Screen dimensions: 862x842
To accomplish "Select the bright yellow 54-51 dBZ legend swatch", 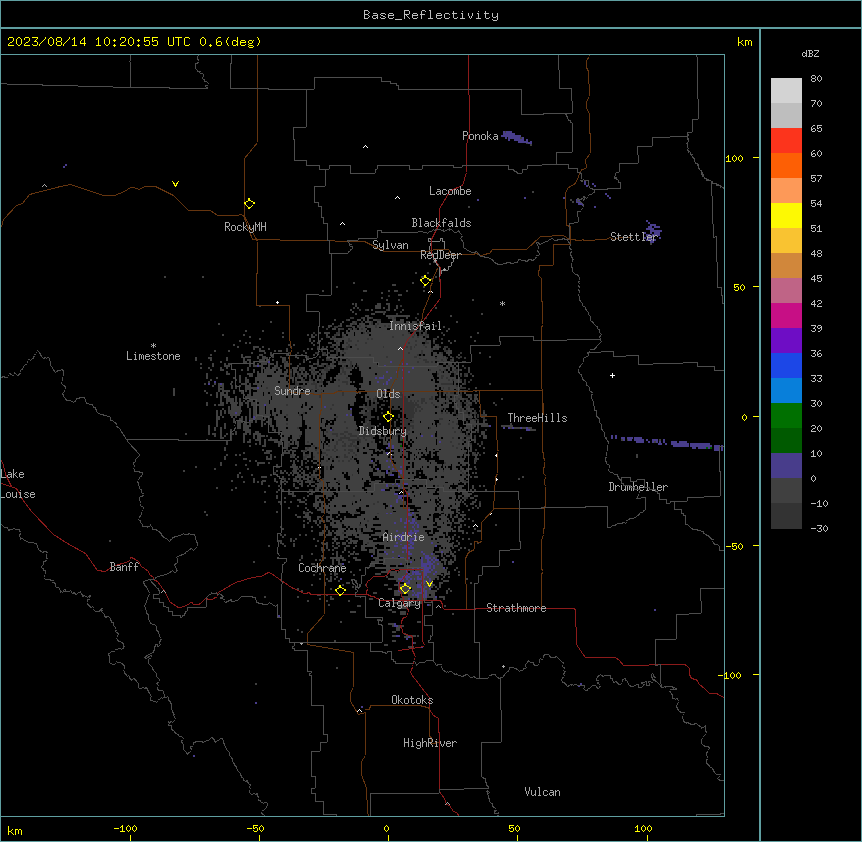I will click(x=786, y=215).
